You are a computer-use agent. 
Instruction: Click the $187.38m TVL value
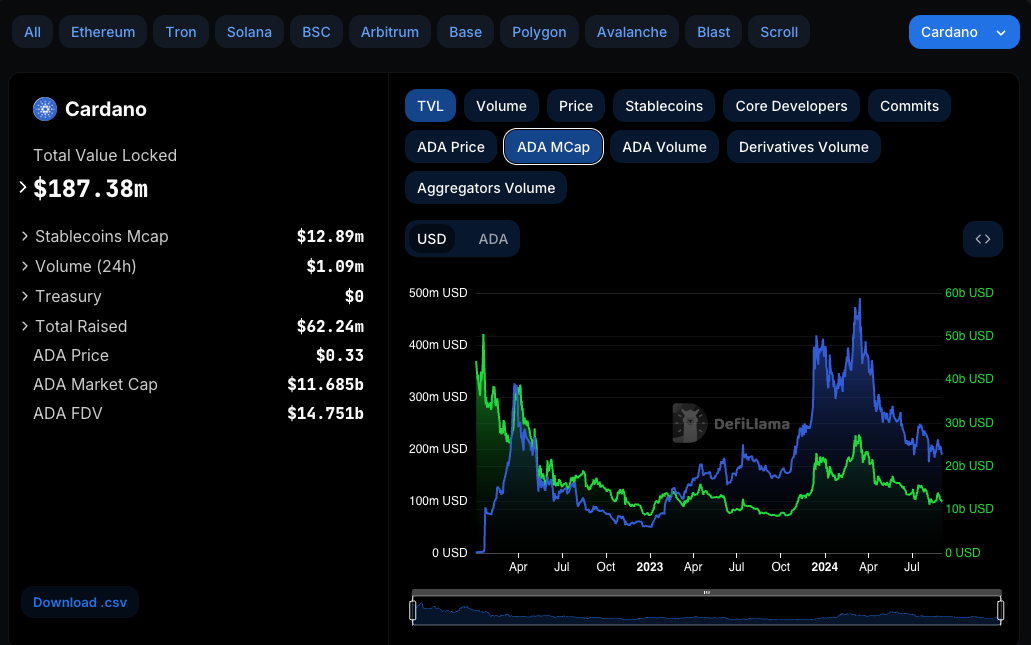point(91,189)
